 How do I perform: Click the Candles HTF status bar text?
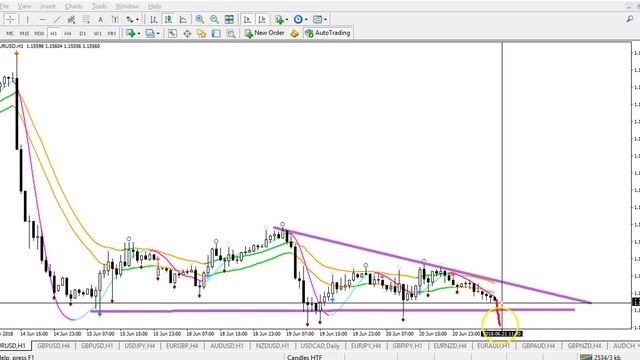(304, 357)
